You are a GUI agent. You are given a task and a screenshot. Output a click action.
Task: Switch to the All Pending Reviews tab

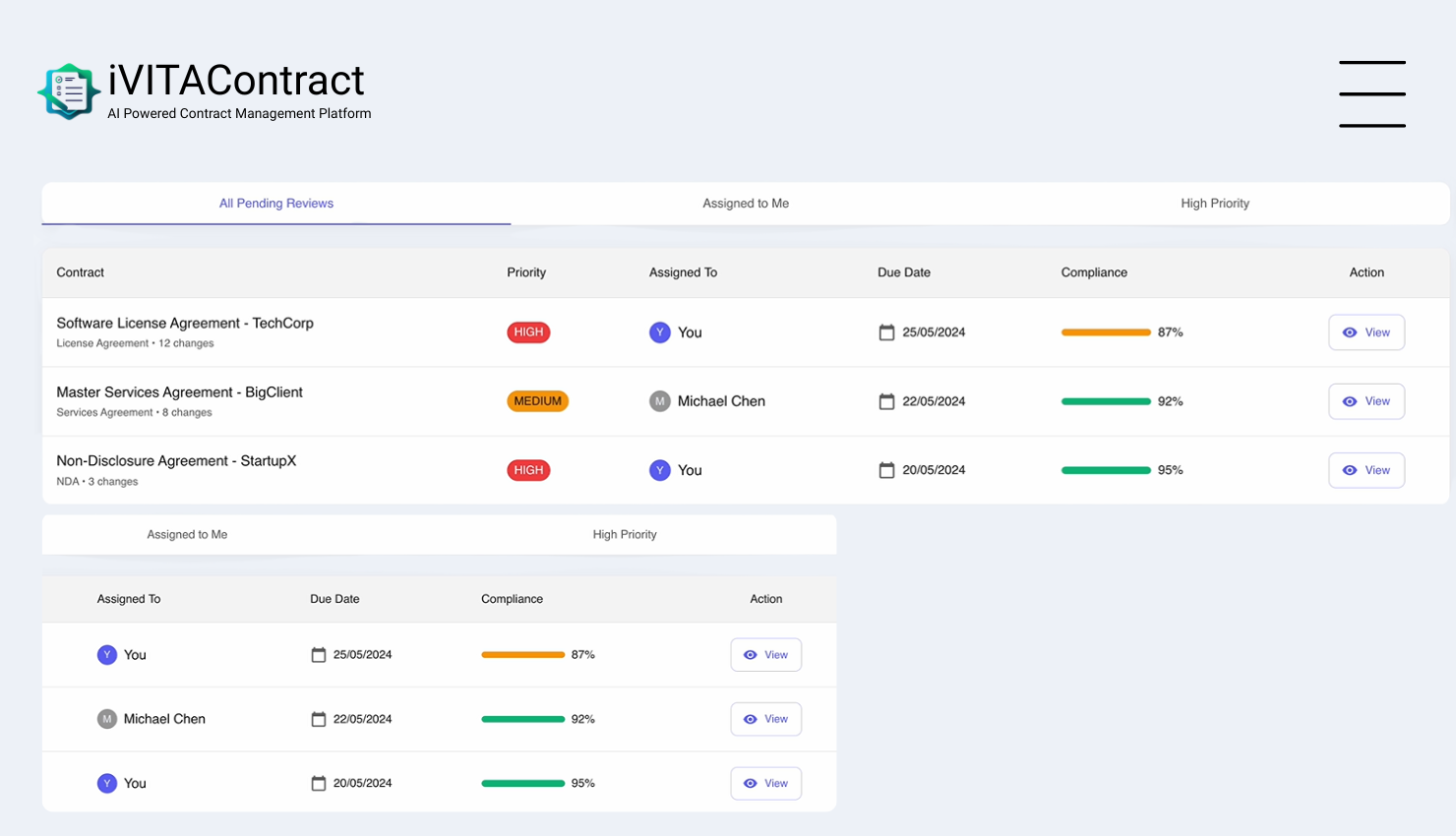tap(276, 204)
